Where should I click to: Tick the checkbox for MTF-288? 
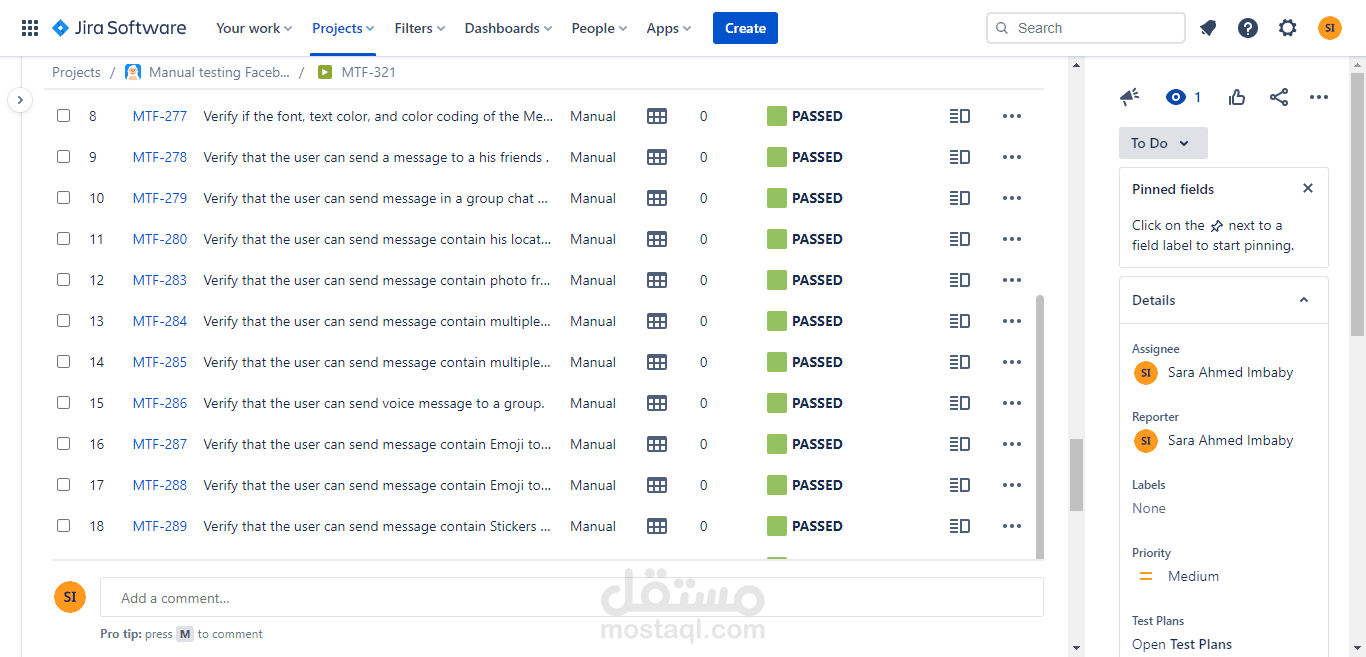point(63,485)
